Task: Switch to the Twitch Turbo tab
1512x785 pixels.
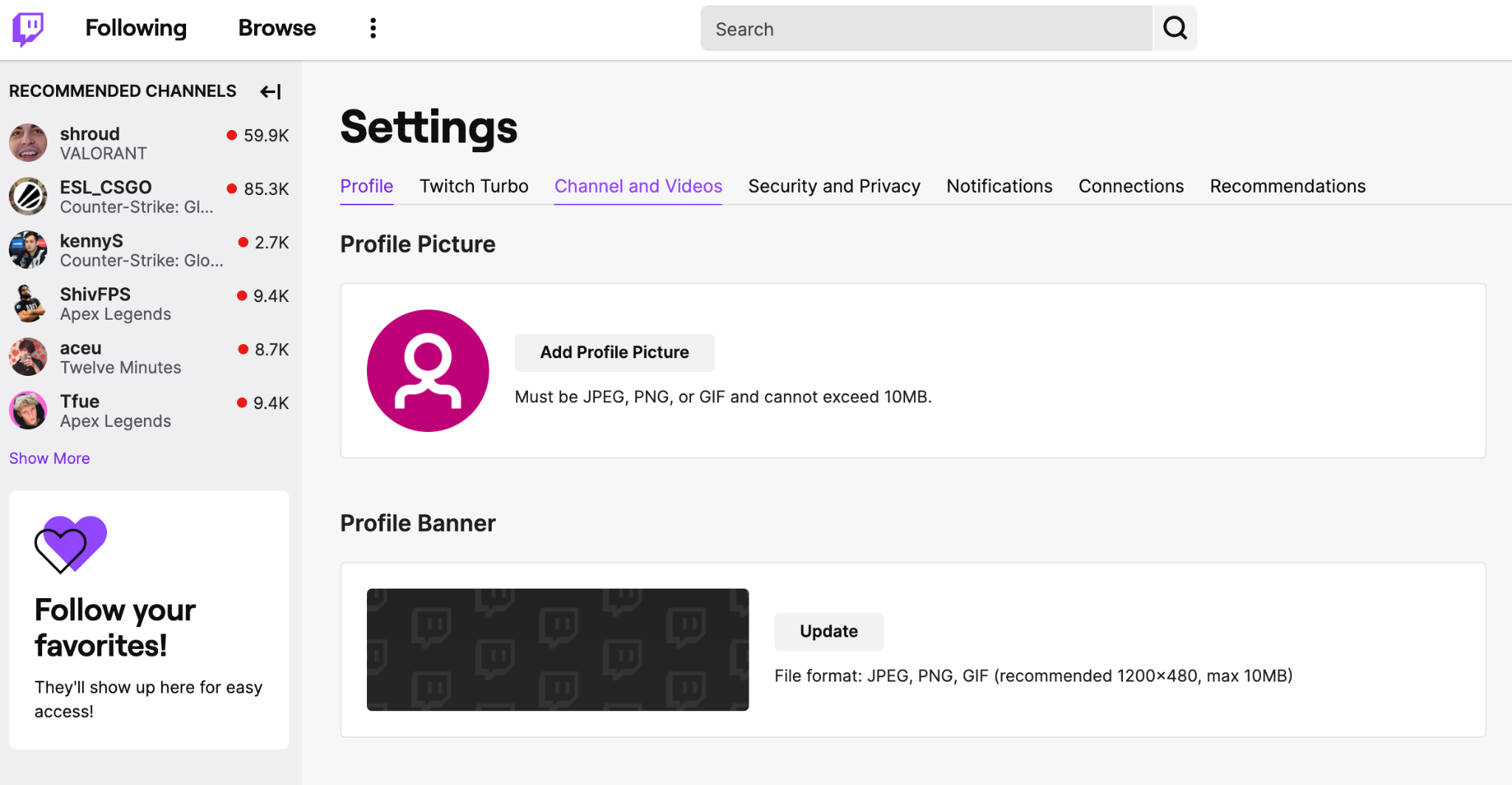Action: pyautogui.click(x=474, y=186)
